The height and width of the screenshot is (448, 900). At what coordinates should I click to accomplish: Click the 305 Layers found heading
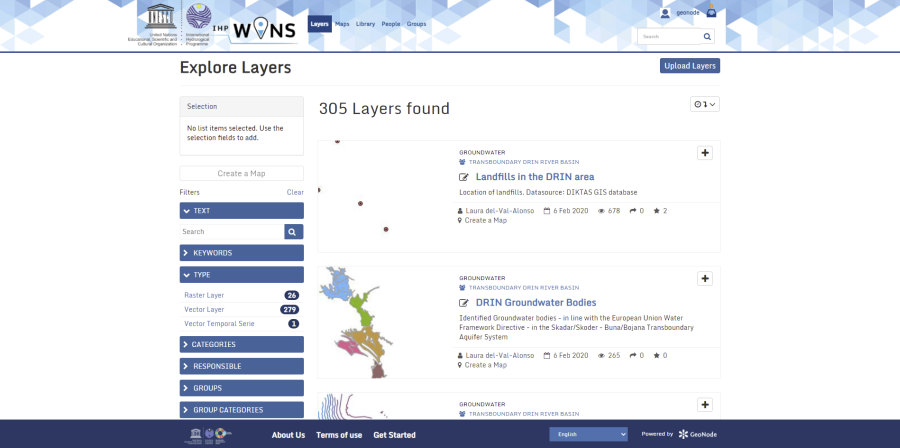(384, 108)
